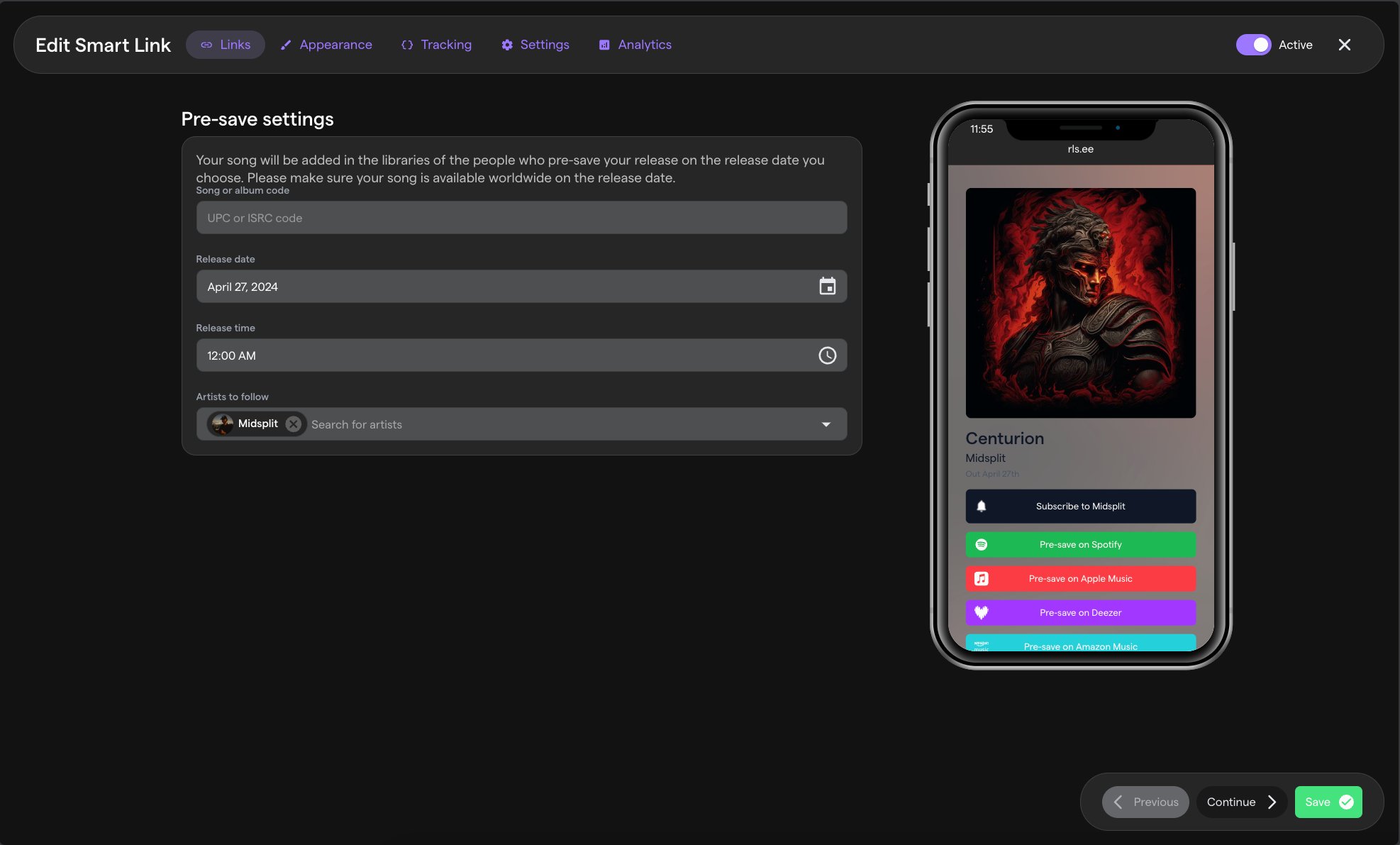Click Pre-save on Spotify button
The height and width of the screenshot is (845, 1400).
coord(1080,545)
